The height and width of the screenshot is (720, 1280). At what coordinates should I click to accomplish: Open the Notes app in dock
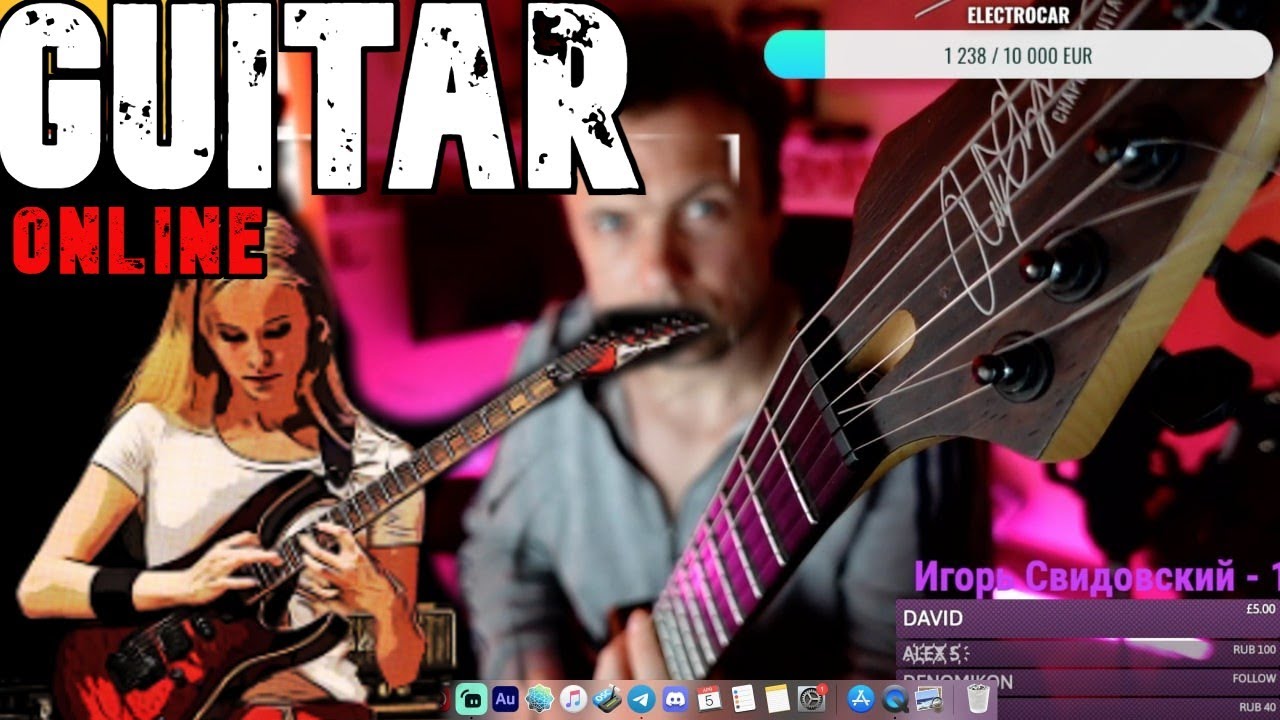point(777,700)
